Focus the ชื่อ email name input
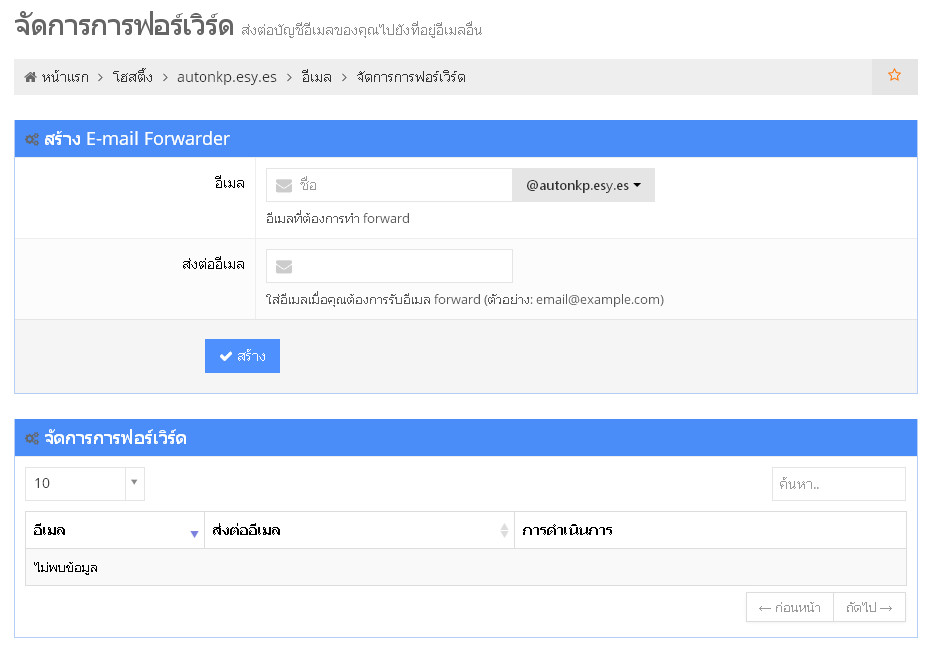This screenshot has width=930, height=646. (x=402, y=185)
